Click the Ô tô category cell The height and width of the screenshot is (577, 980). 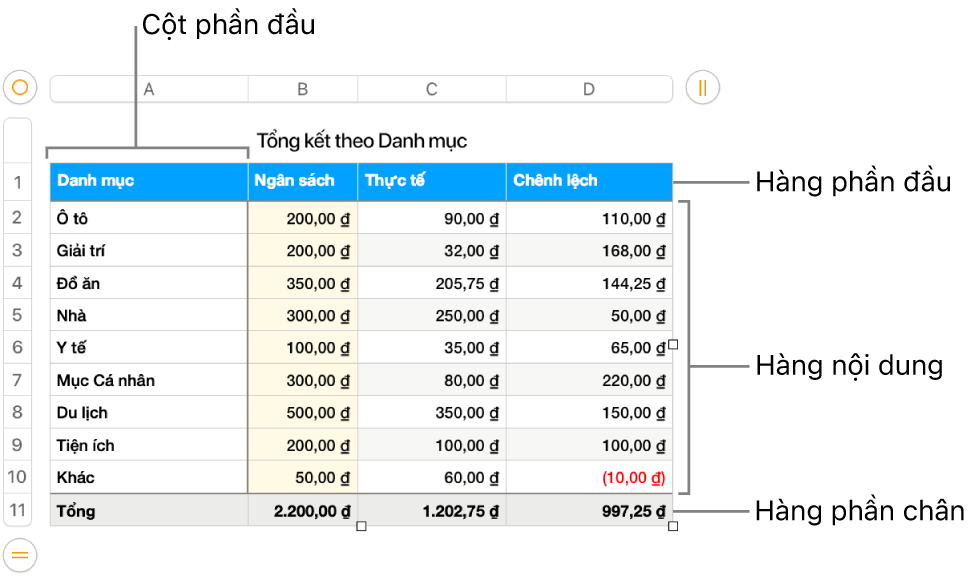[x=148, y=218]
